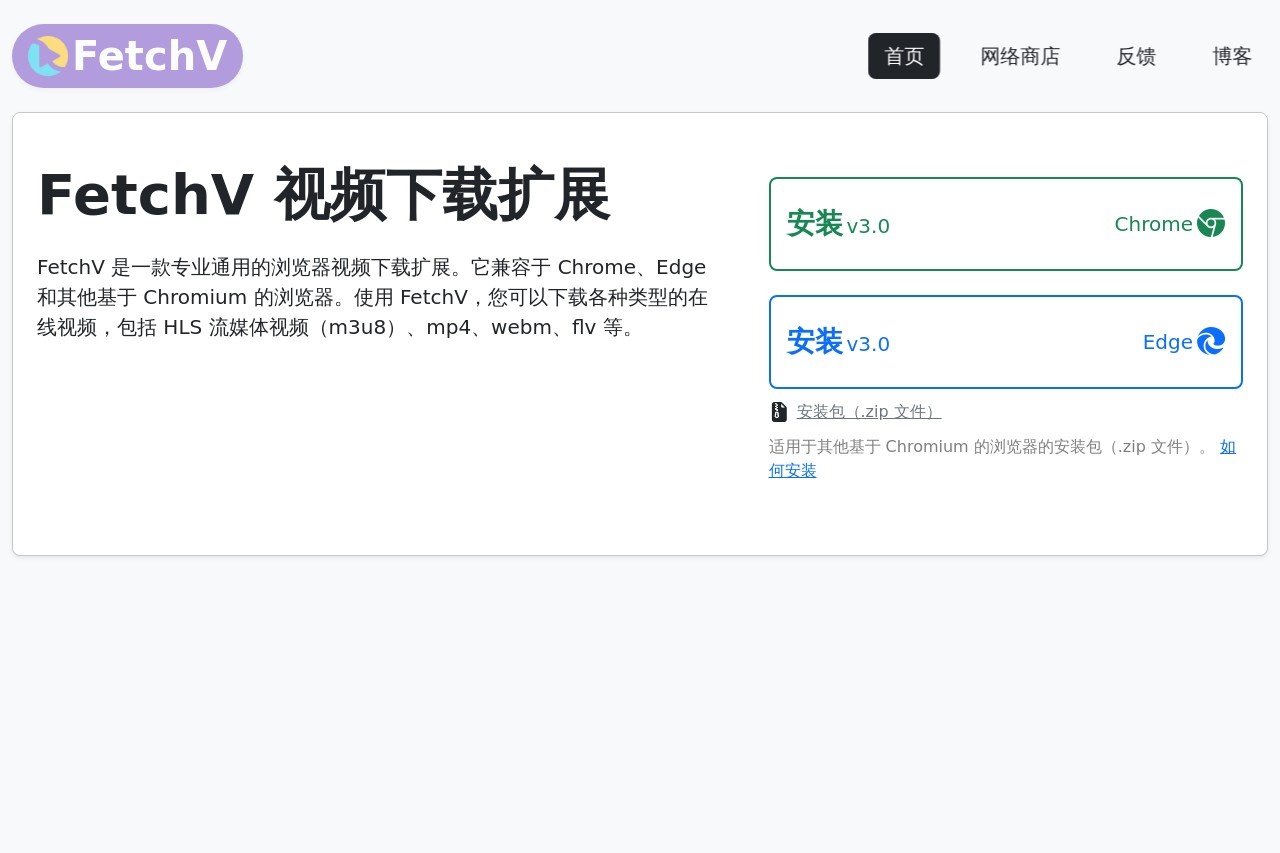Image resolution: width=1280 pixels, height=853 pixels.
Task: Click the FetchV logo play icon
Action: coord(47,56)
